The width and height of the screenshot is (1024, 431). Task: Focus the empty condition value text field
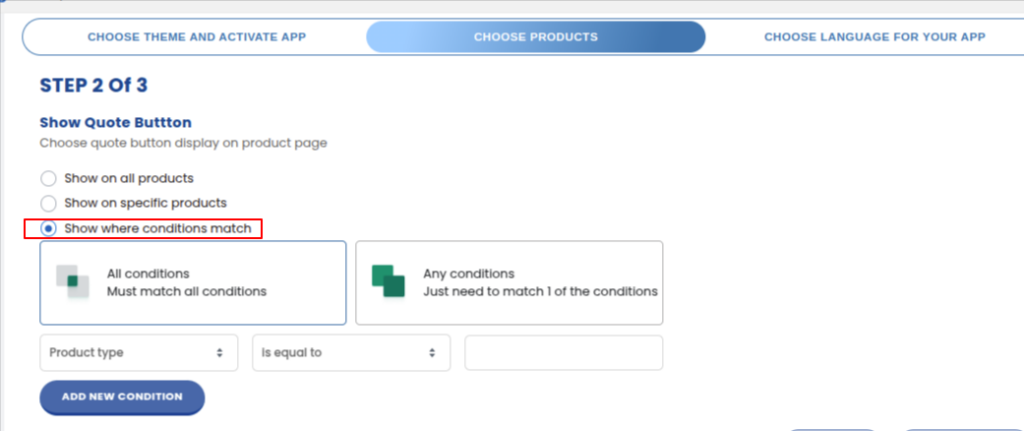[x=563, y=353]
